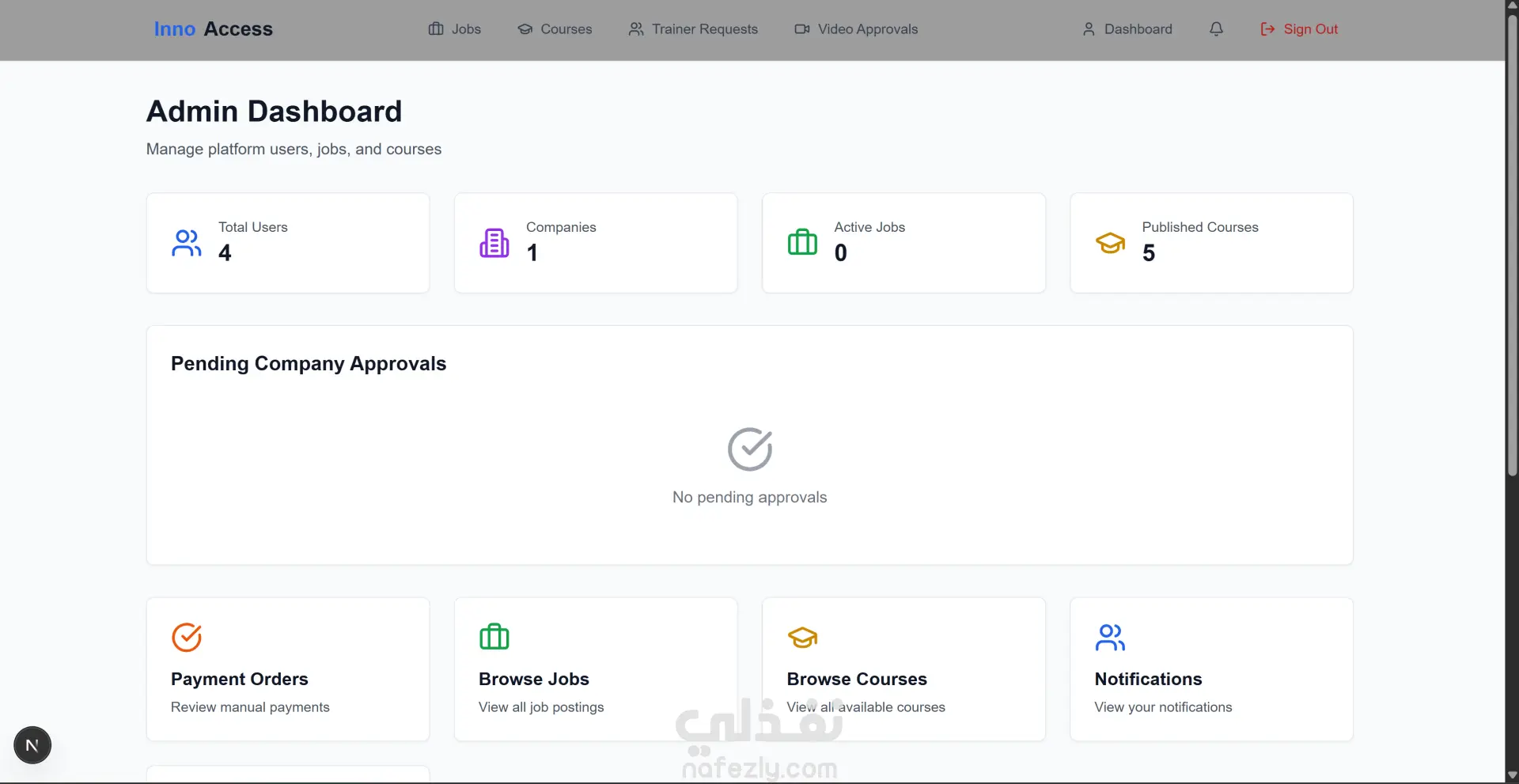Click the Total Users people icon
Viewport: 1519px width, 784px height.
(187, 243)
